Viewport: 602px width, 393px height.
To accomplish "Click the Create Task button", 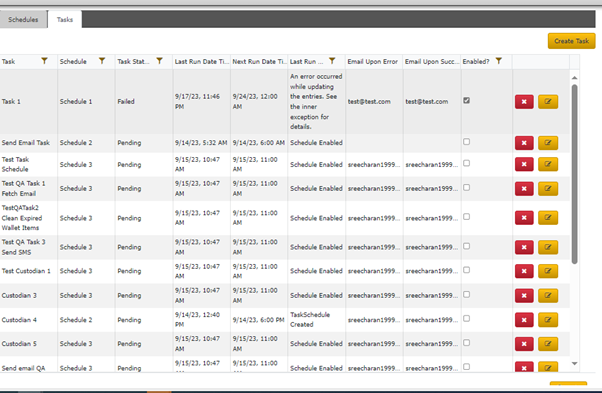I will pos(571,41).
